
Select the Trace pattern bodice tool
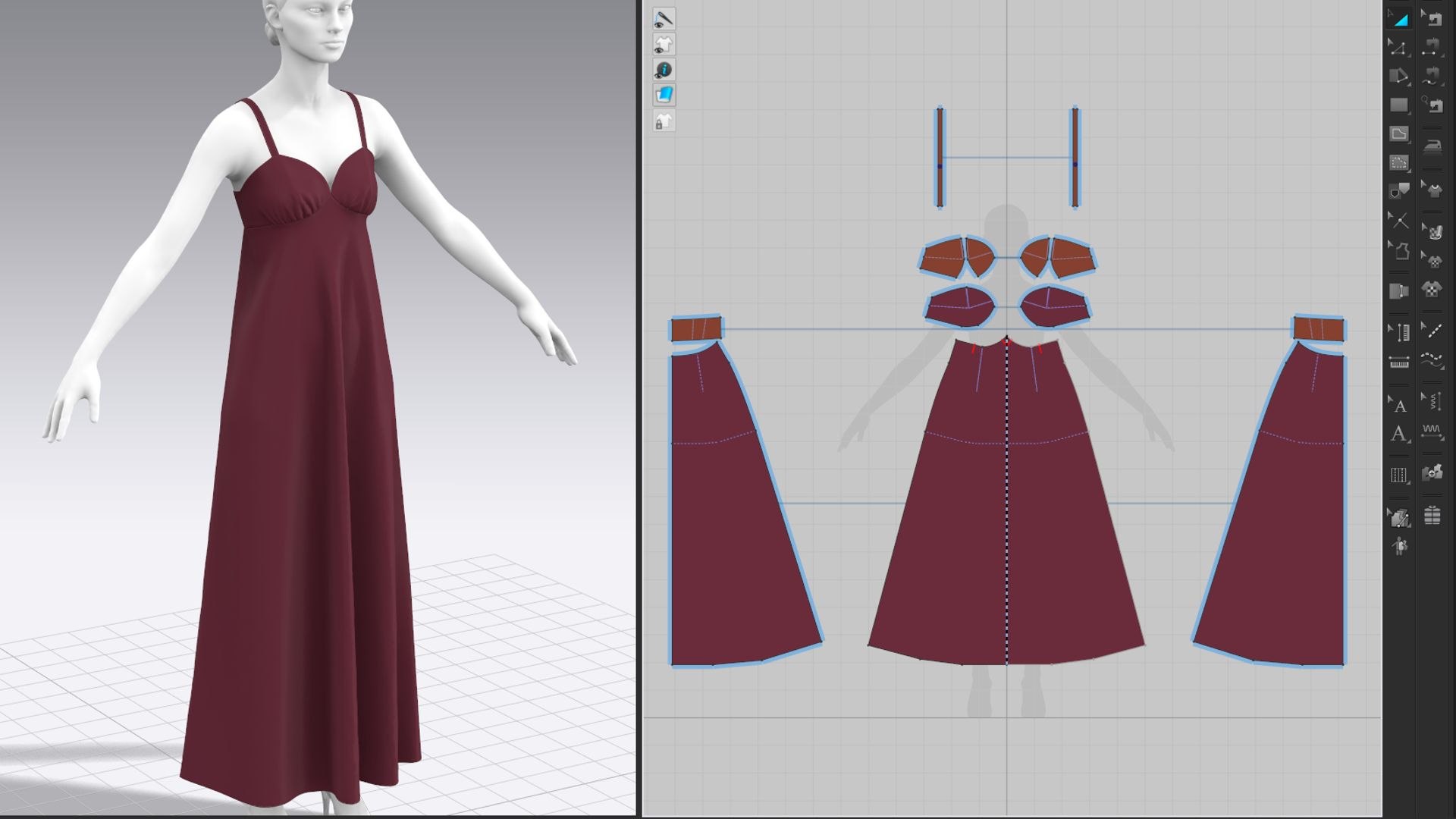1399,249
